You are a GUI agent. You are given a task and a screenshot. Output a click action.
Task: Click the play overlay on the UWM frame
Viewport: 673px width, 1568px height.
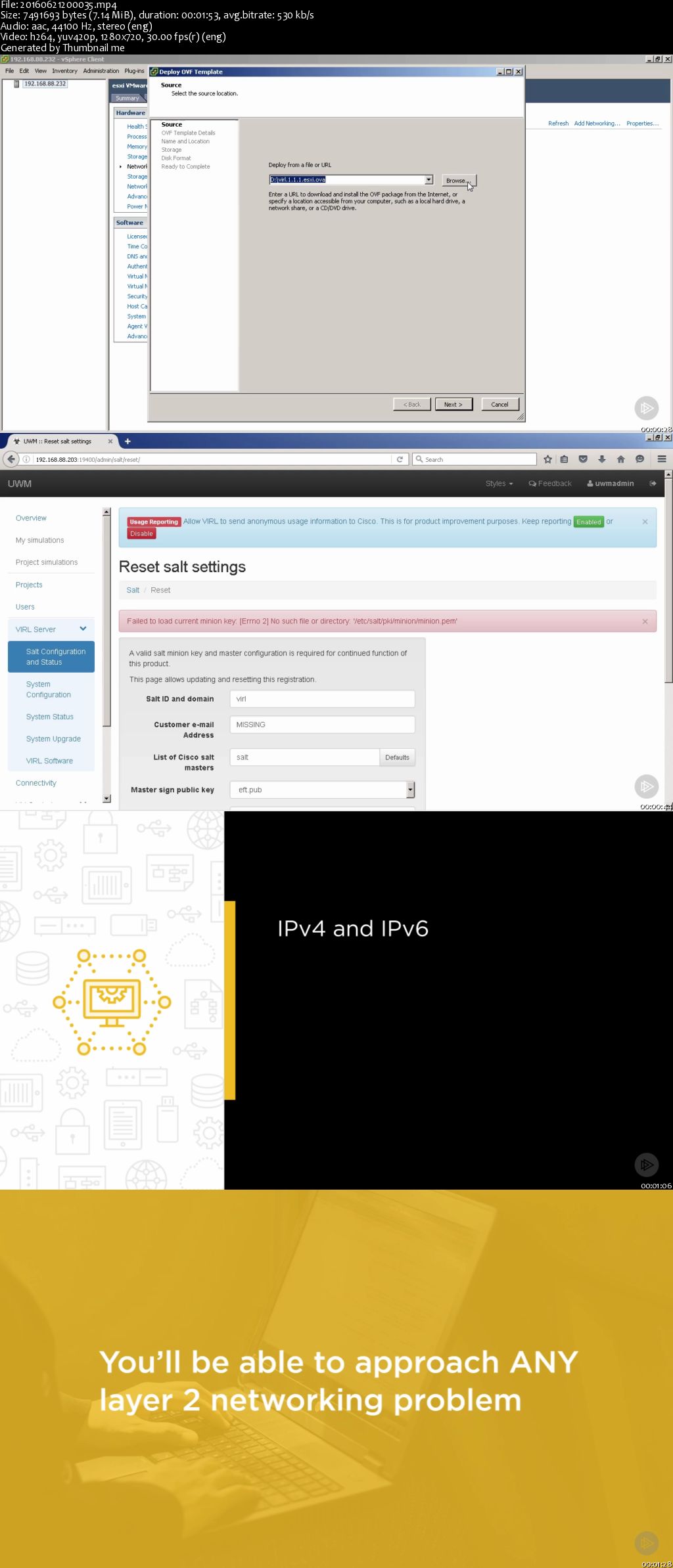tap(646, 786)
